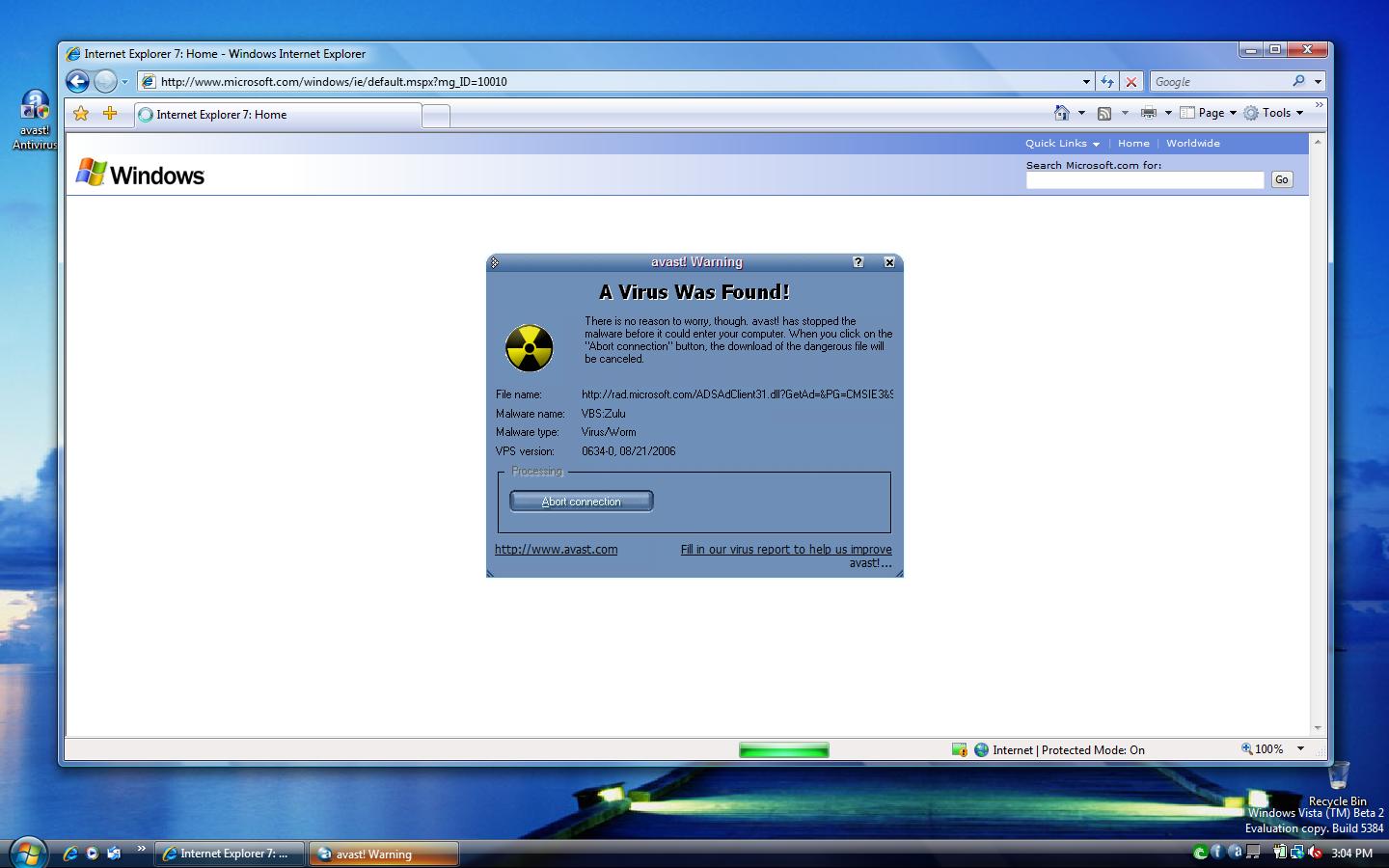Expand the Print options dropdown arrow
Screen dimensions: 1389x868
pyautogui.click(x=1168, y=113)
